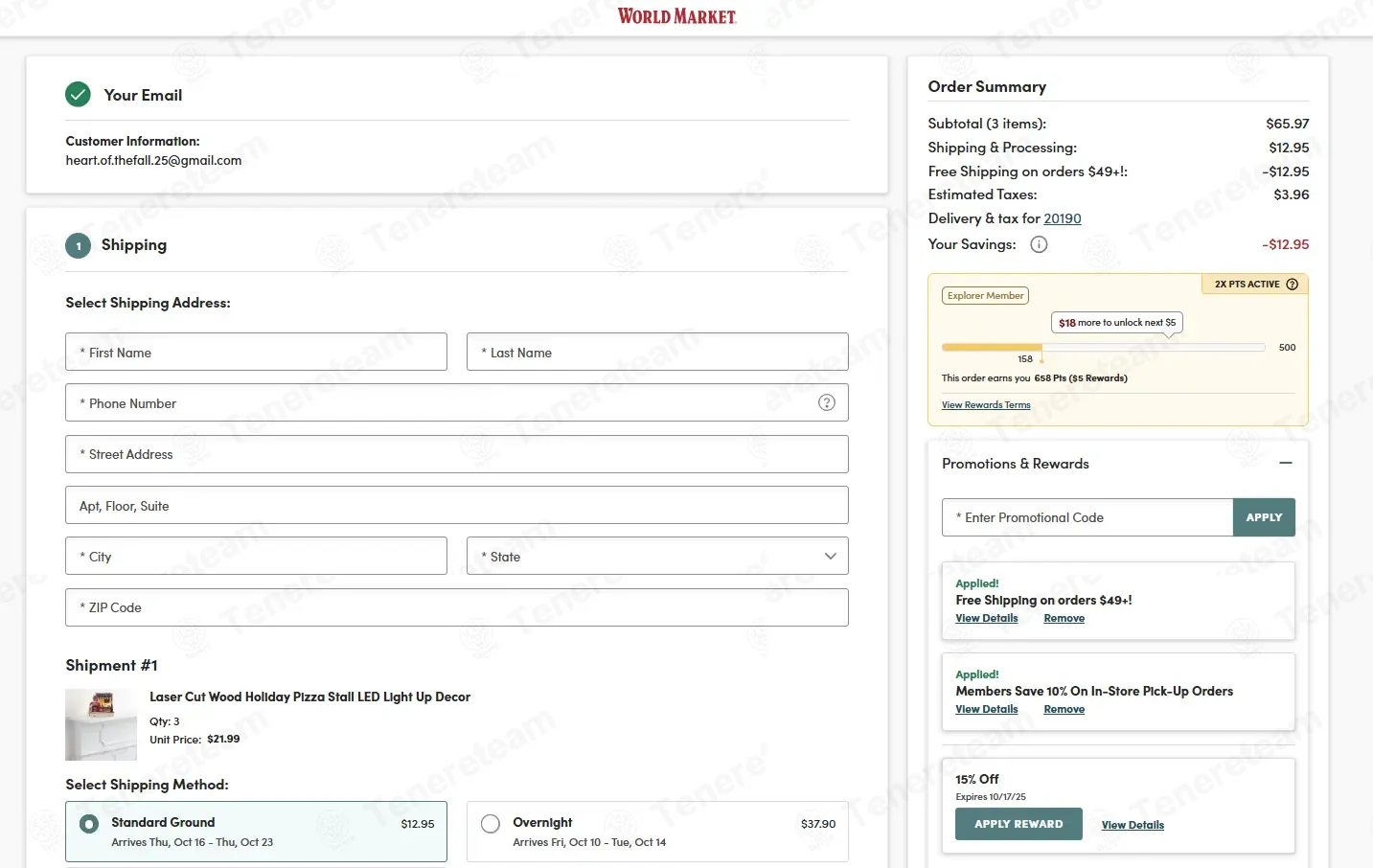Open View Rewards Terms link
The width and height of the screenshot is (1373, 868).
tap(986, 405)
